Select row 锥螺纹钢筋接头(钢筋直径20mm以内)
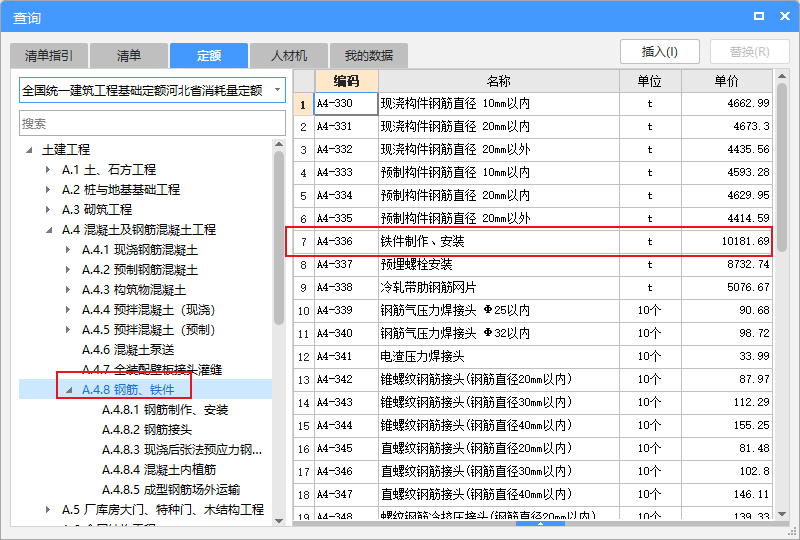 (533, 379)
